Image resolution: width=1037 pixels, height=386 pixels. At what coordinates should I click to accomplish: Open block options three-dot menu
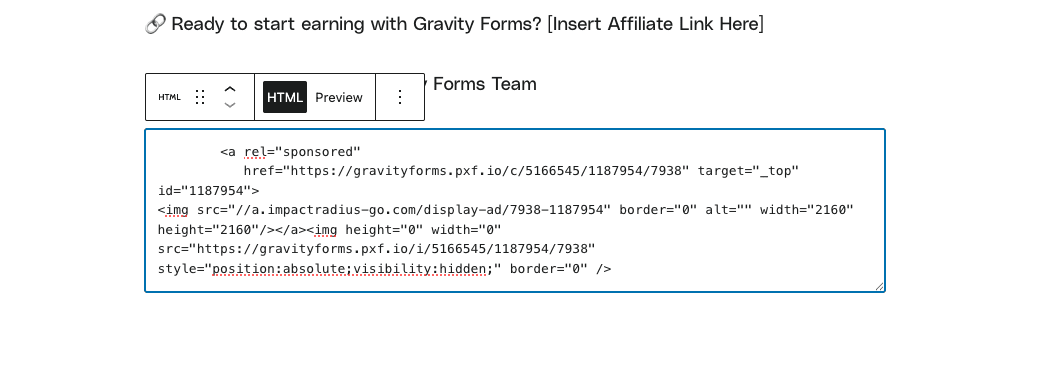[399, 97]
